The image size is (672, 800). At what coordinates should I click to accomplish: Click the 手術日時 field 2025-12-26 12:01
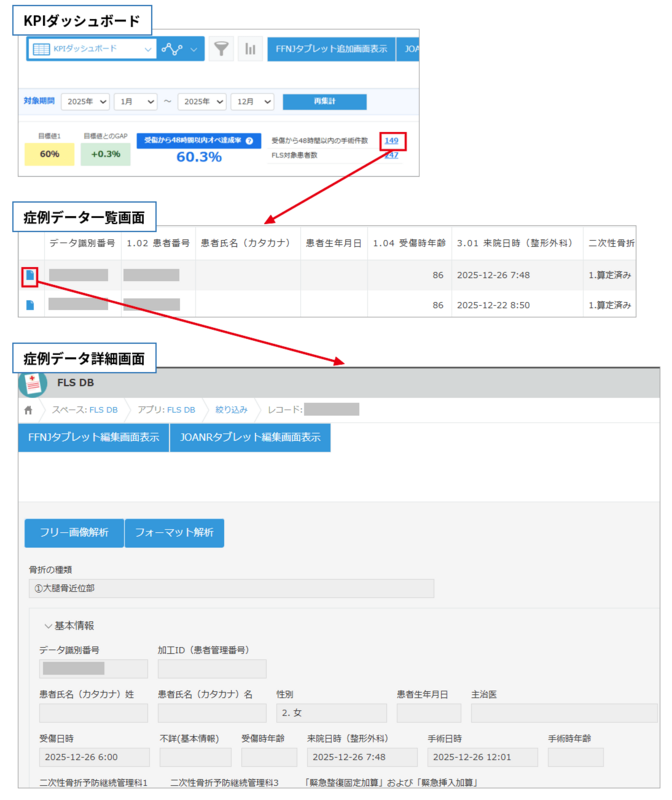(x=483, y=757)
